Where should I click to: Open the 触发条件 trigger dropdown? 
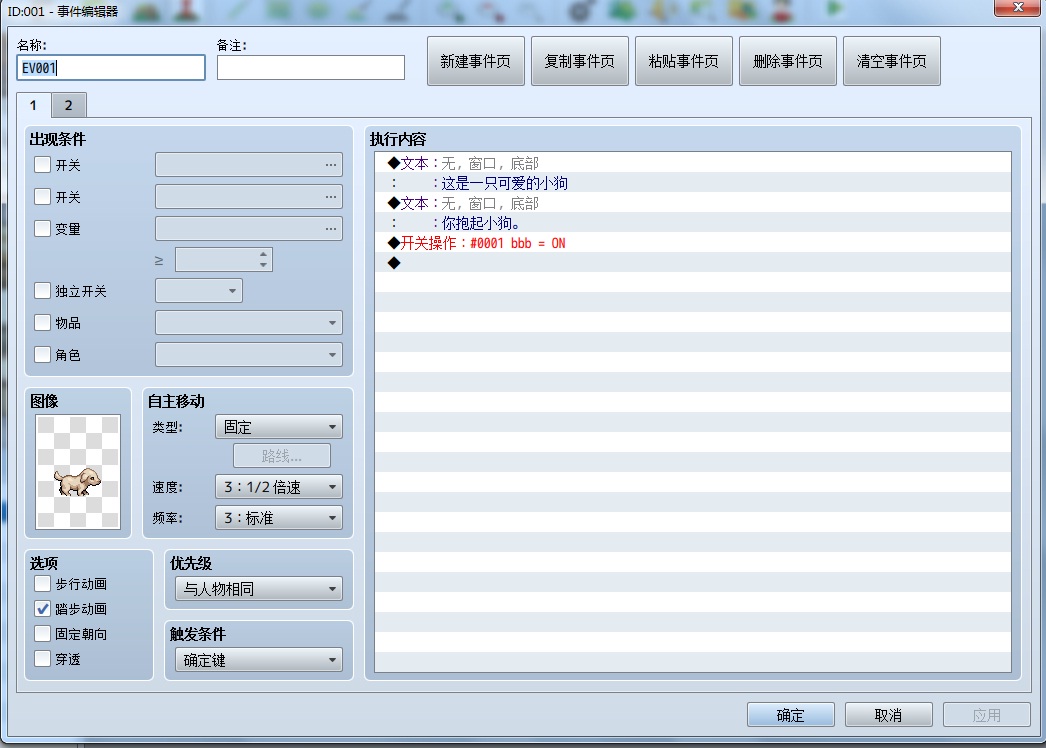coord(259,660)
